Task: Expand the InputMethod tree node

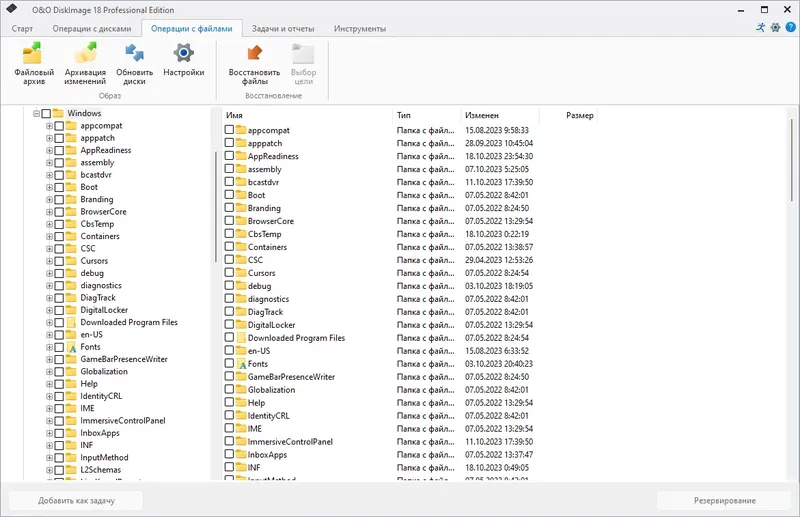Action: point(49,458)
